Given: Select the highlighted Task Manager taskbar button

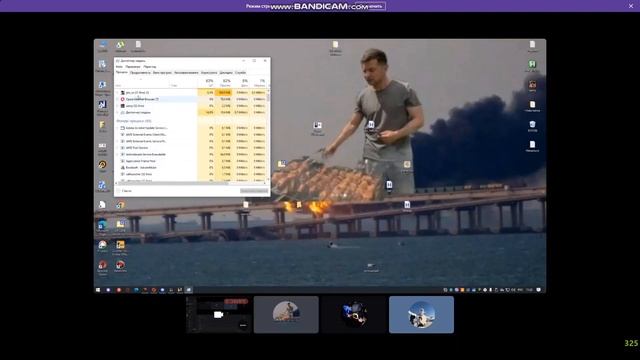Looking at the screenshot, I should click(x=188, y=290).
